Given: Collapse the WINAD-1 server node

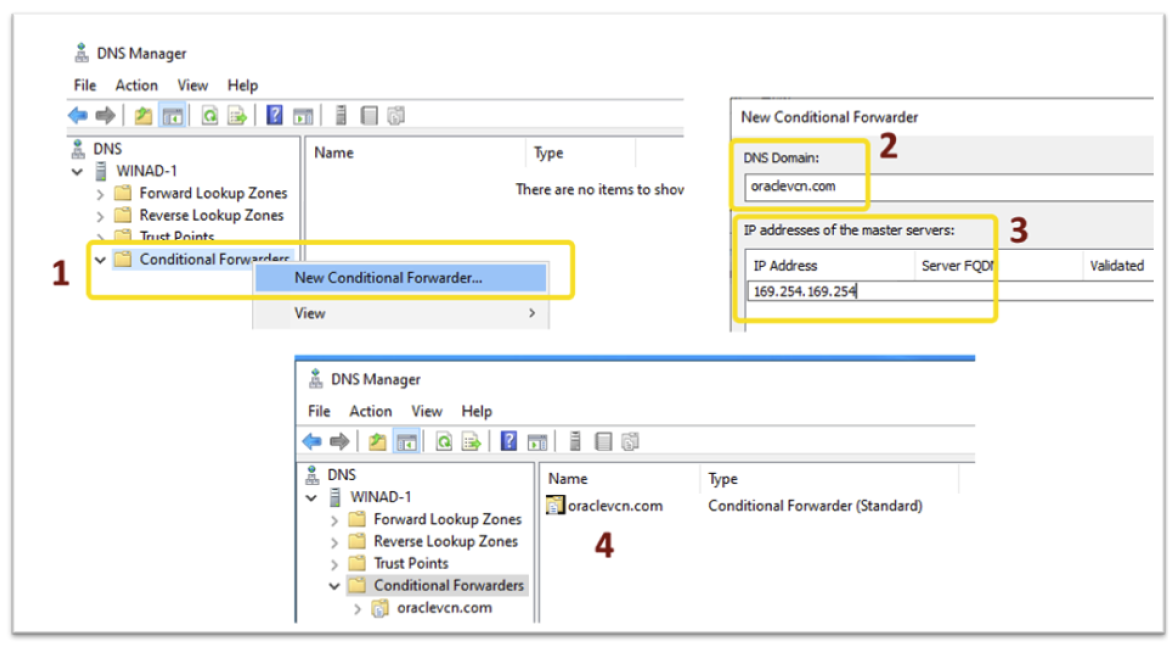Looking at the screenshot, I should tap(76, 169).
